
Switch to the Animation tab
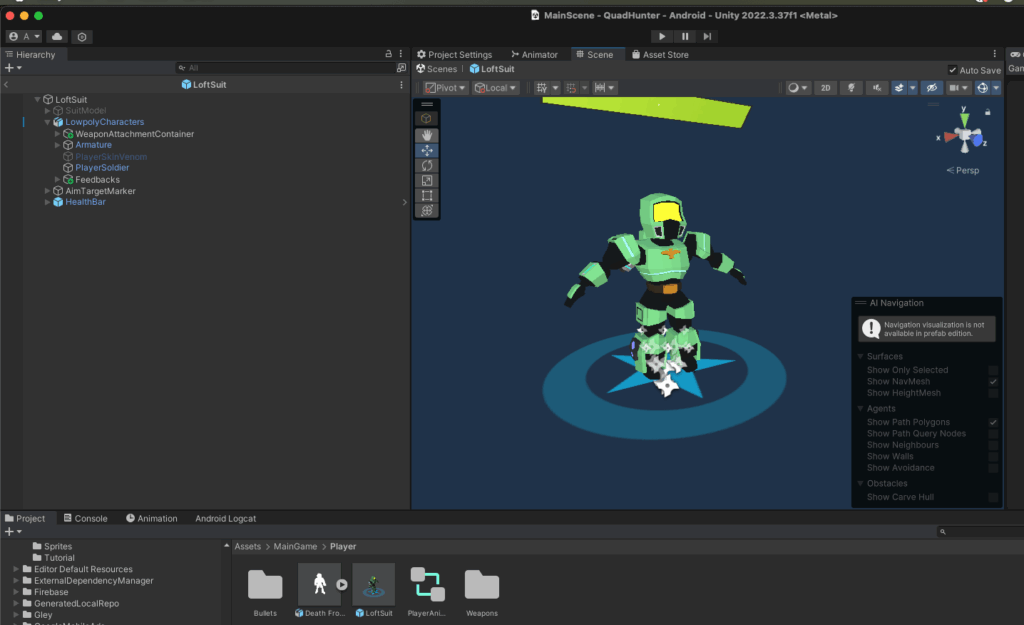(151, 518)
